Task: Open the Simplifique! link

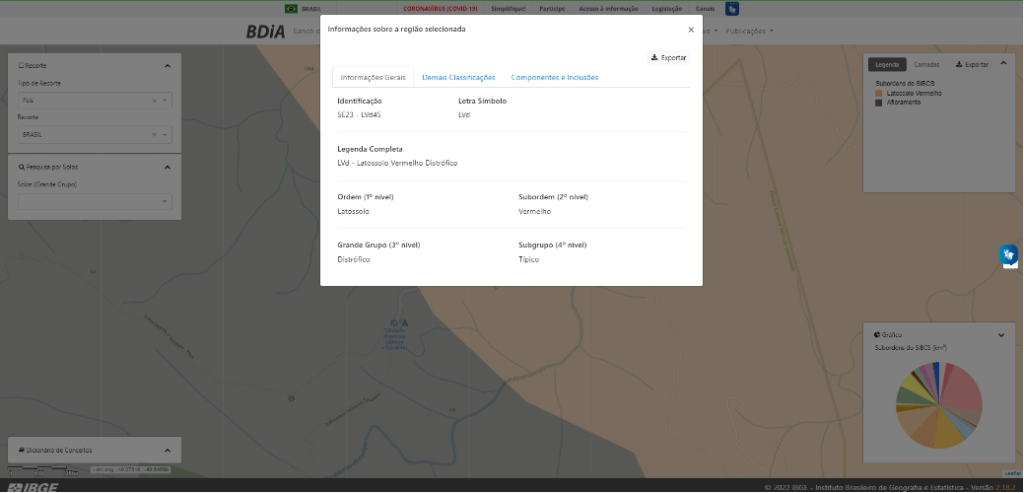Action: click(508, 8)
